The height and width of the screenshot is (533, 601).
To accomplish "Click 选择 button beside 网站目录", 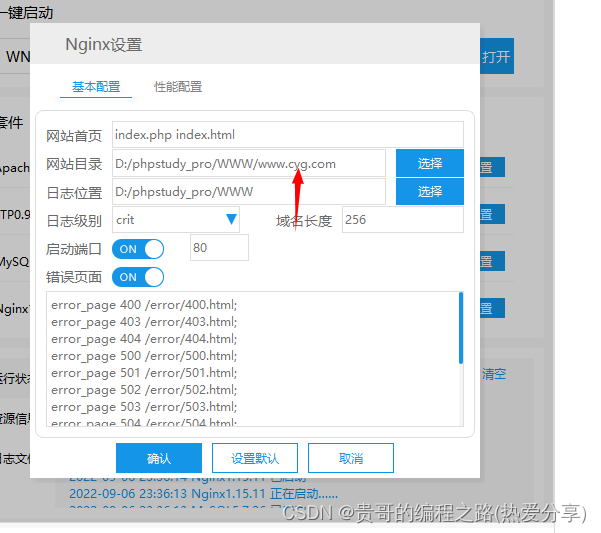I will click(430, 164).
